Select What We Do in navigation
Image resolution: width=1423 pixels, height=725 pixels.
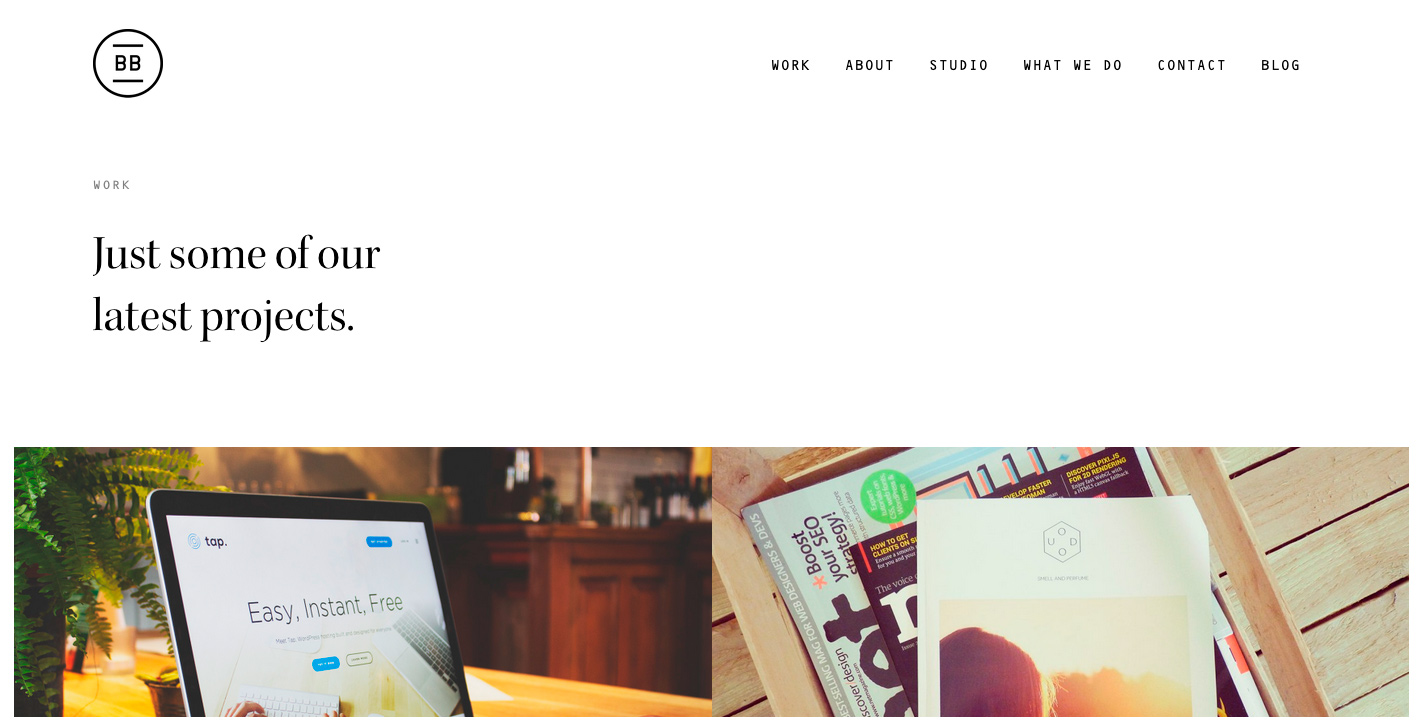(x=1073, y=66)
